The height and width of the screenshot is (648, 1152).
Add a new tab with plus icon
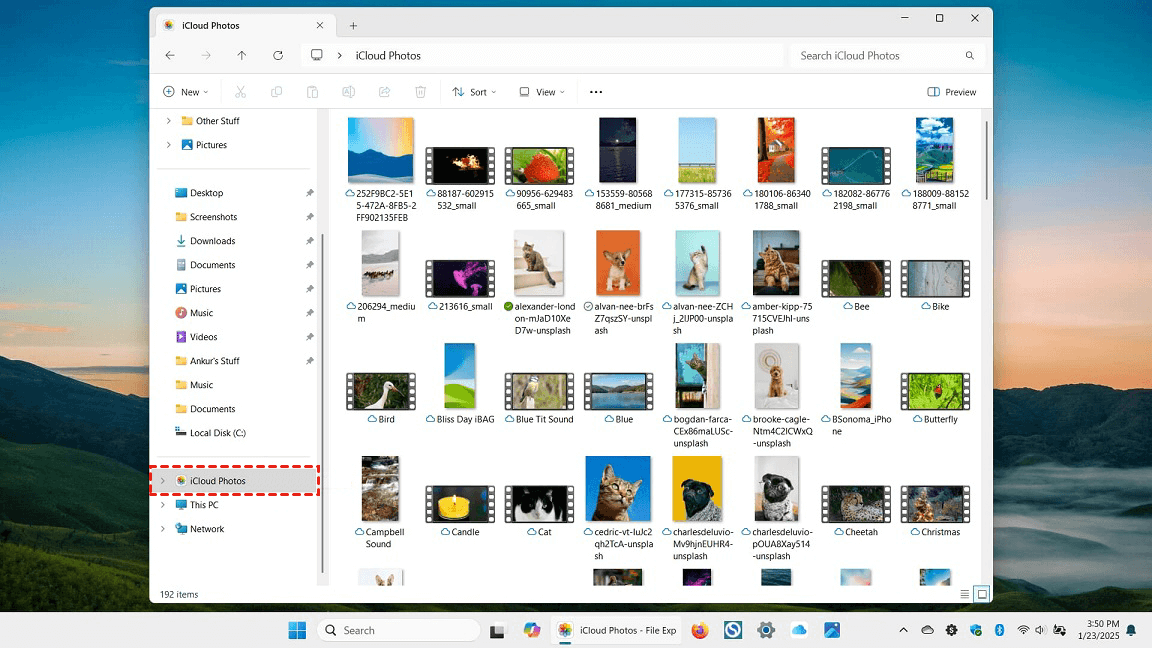click(x=353, y=26)
